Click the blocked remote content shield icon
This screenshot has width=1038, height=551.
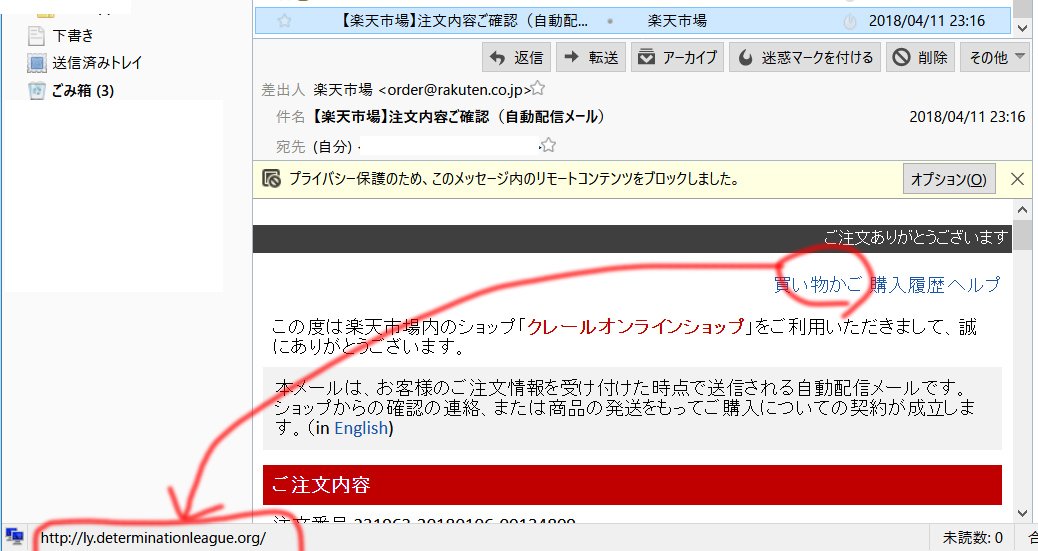[271, 179]
